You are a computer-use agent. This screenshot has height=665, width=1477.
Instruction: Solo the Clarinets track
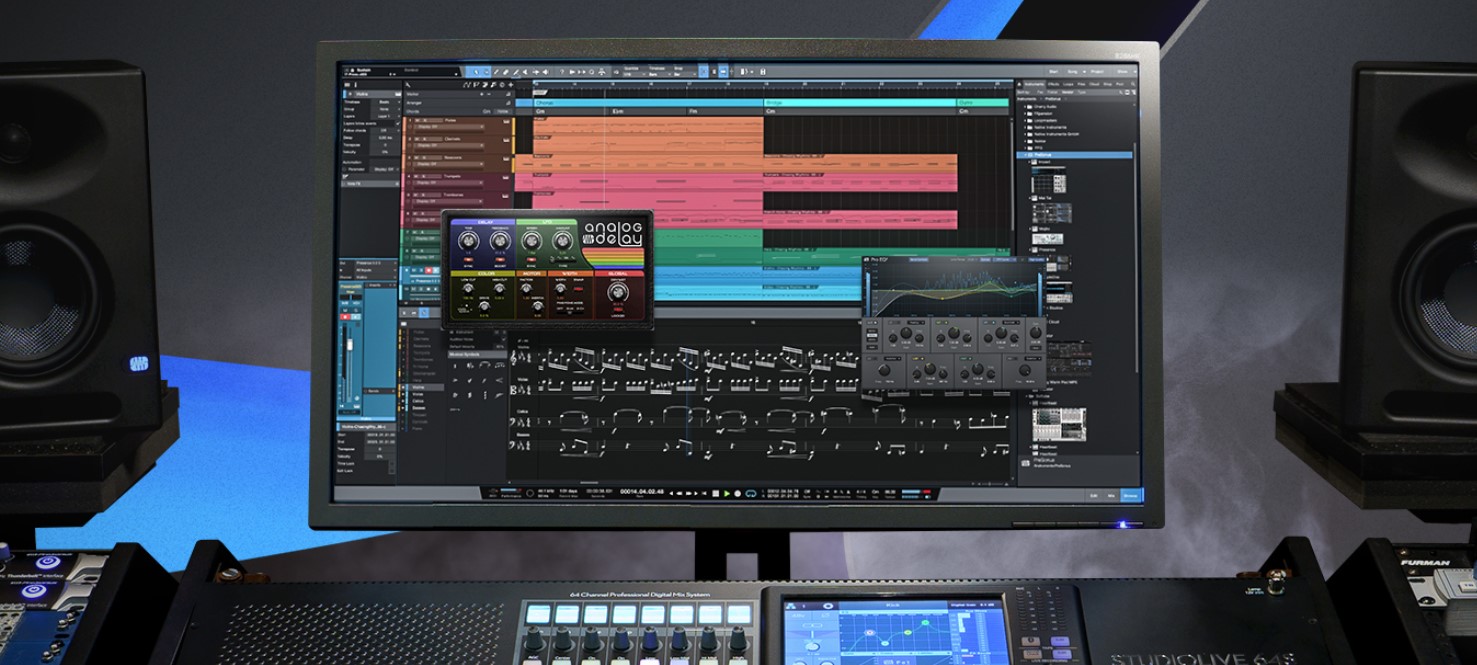423,139
